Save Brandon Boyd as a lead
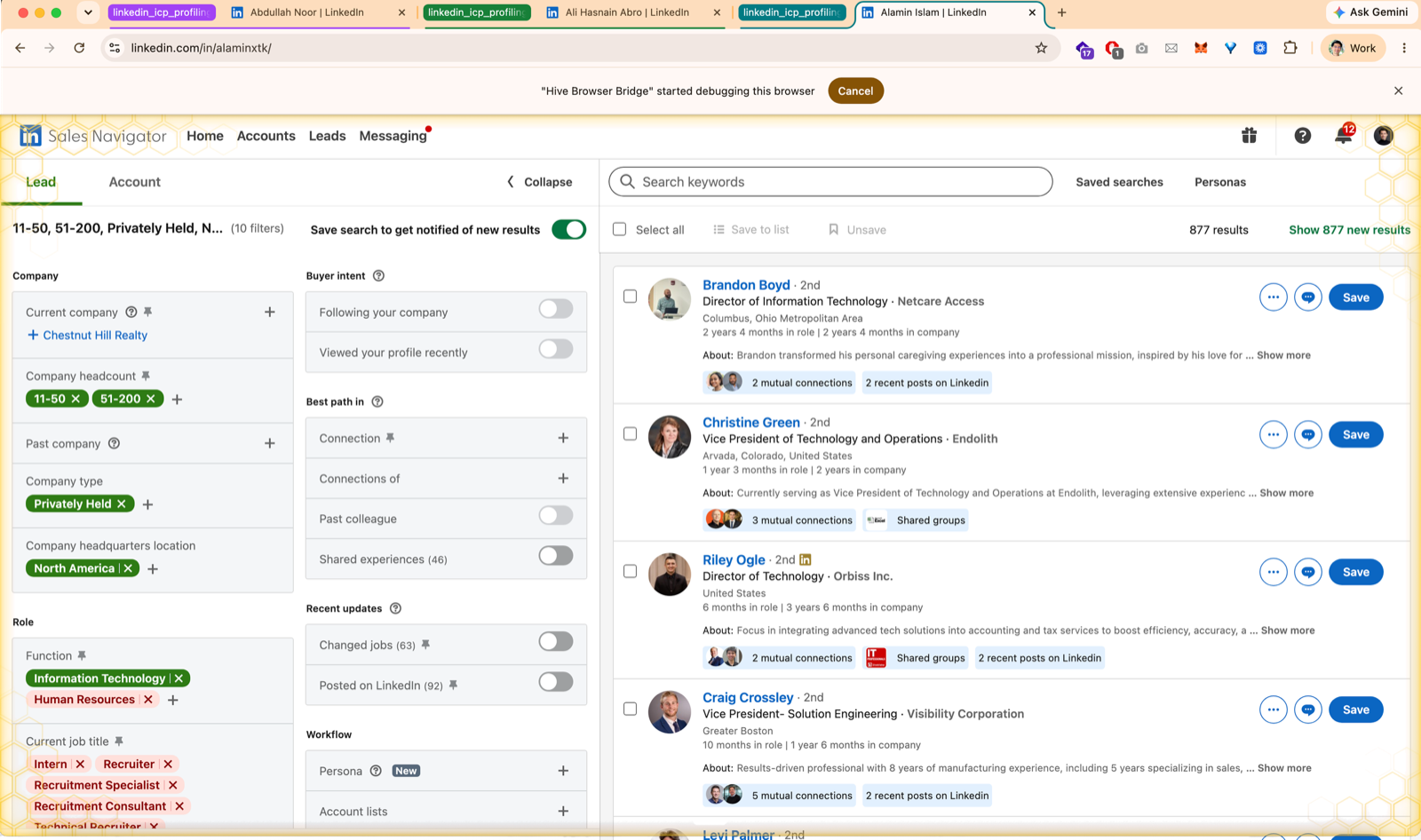The height and width of the screenshot is (840, 1421). 1355,297
